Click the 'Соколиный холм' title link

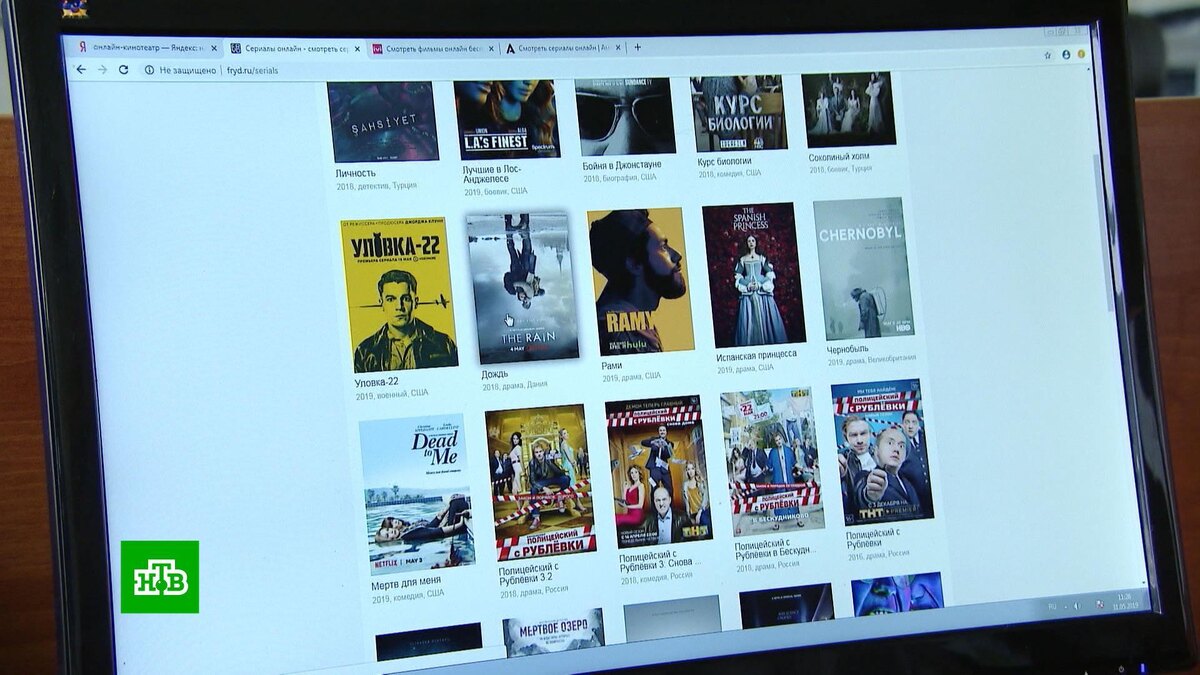coord(840,157)
